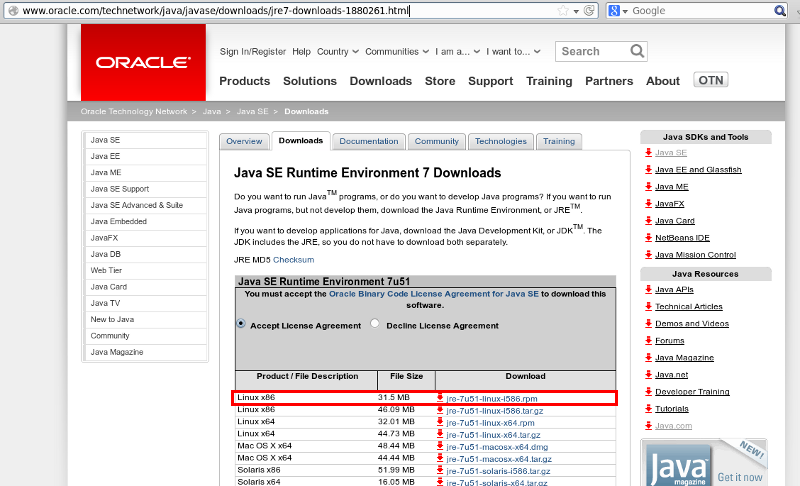Viewport: 800px width, 486px height.
Task: Download jre-7u51-linux-x64.tar.gz file
Action: coord(493,435)
